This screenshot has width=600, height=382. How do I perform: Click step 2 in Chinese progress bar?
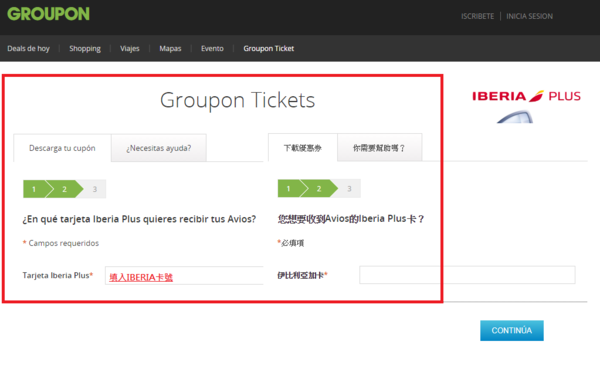(319, 189)
